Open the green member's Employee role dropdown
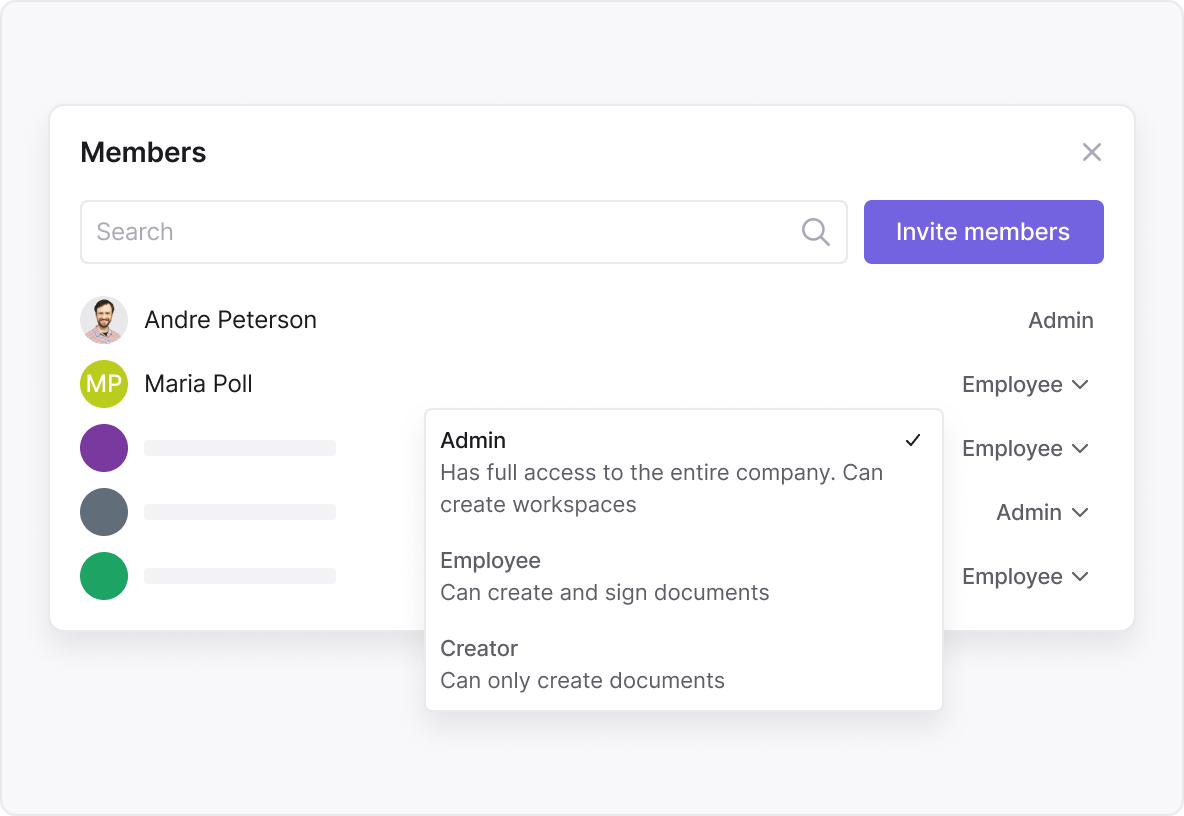 (x=1025, y=577)
